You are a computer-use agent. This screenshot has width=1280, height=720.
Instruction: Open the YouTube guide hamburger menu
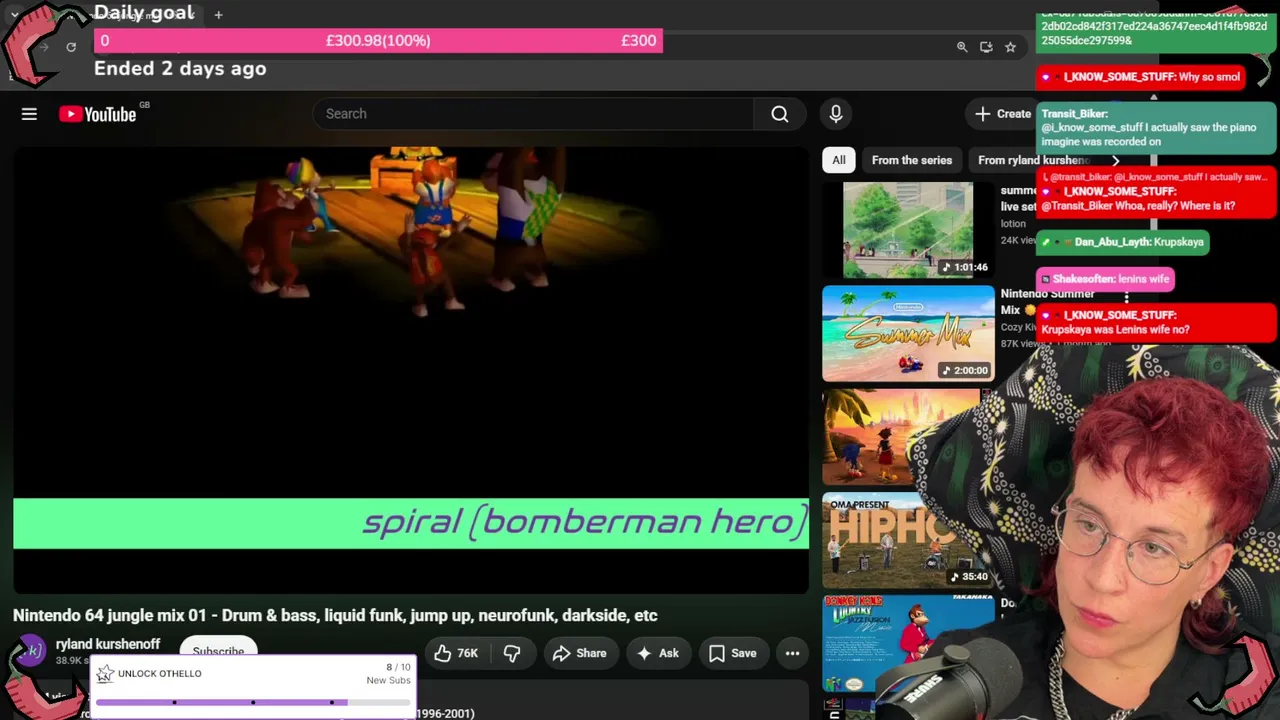(x=29, y=114)
